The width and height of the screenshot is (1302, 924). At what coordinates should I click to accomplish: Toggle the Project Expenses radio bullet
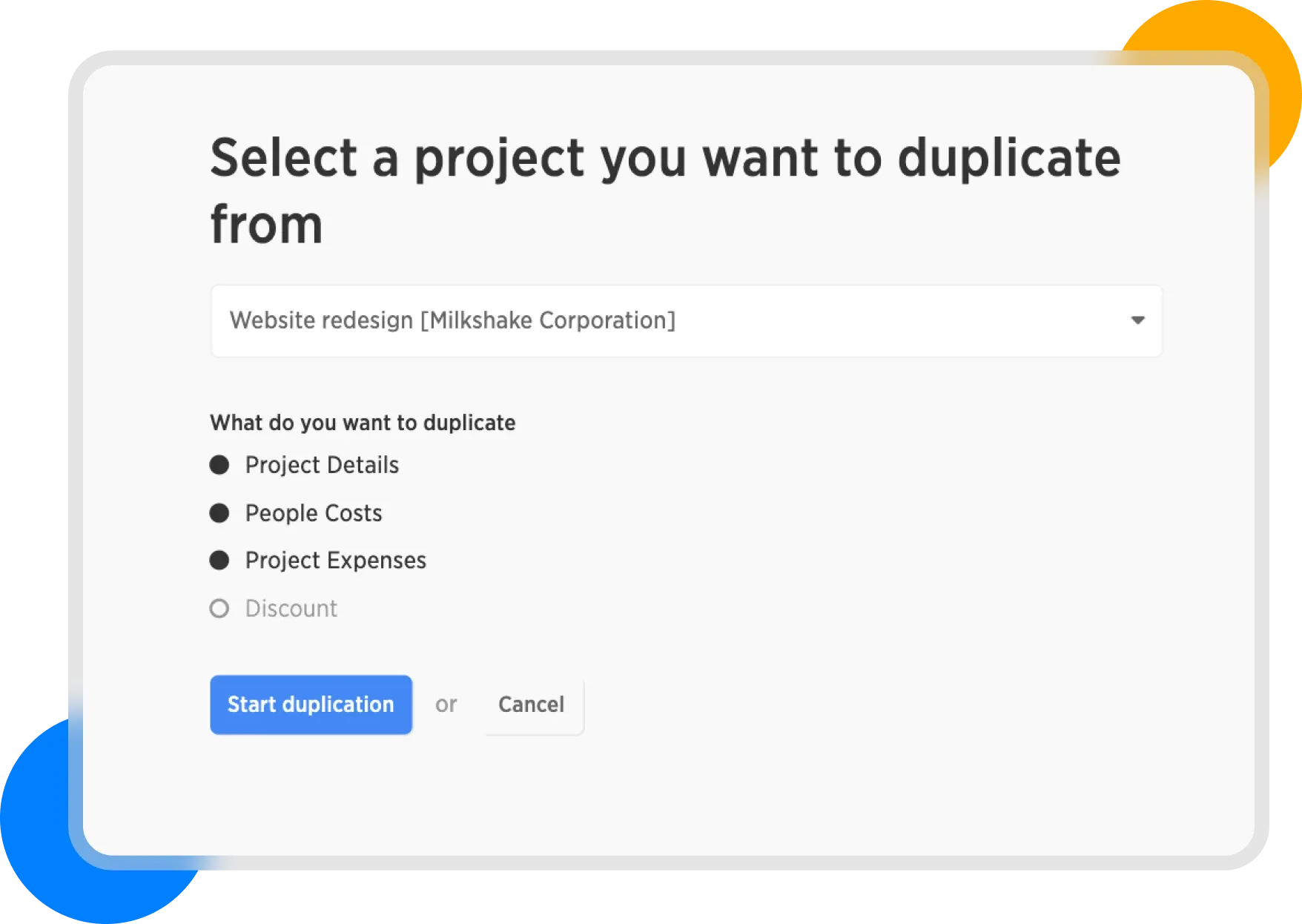pos(219,560)
